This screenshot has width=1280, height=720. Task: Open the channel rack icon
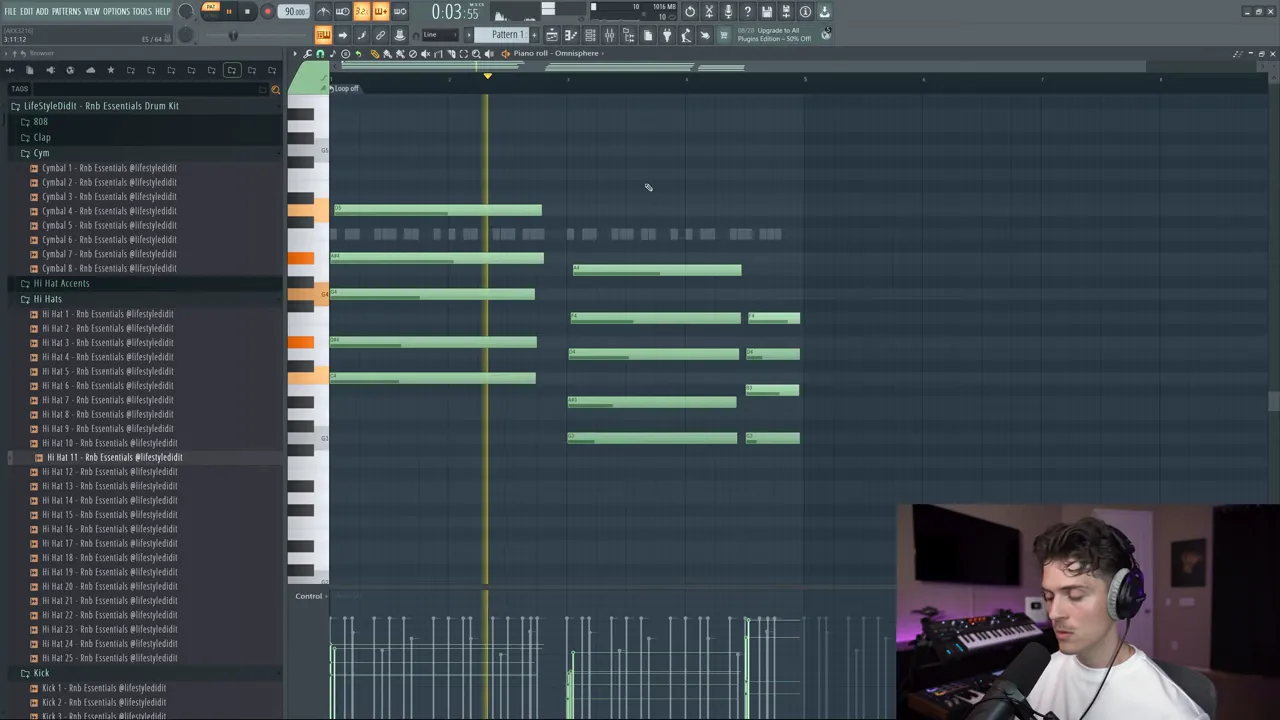[x=590, y=36]
